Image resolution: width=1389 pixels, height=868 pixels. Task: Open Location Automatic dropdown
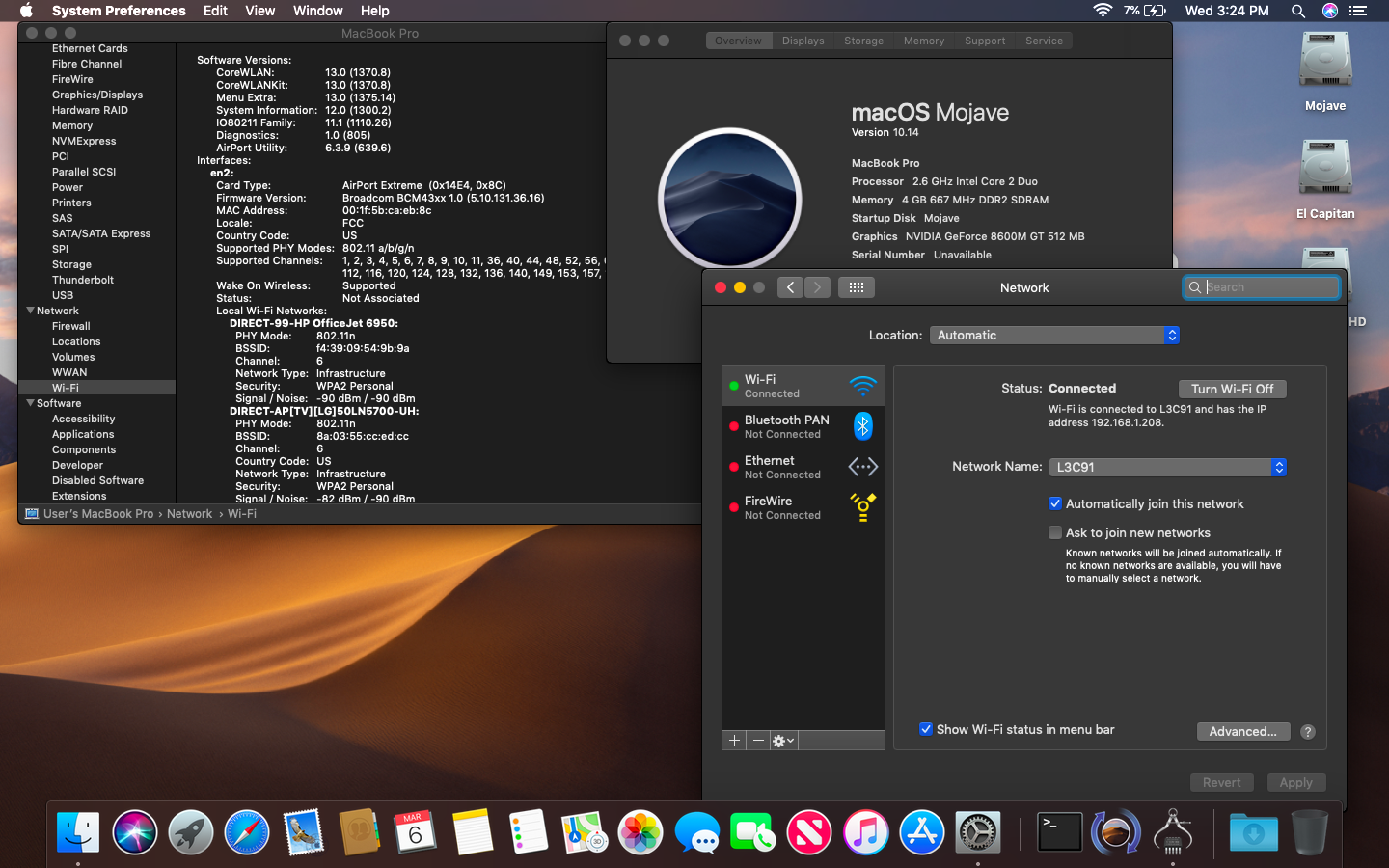tap(1054, 335)
